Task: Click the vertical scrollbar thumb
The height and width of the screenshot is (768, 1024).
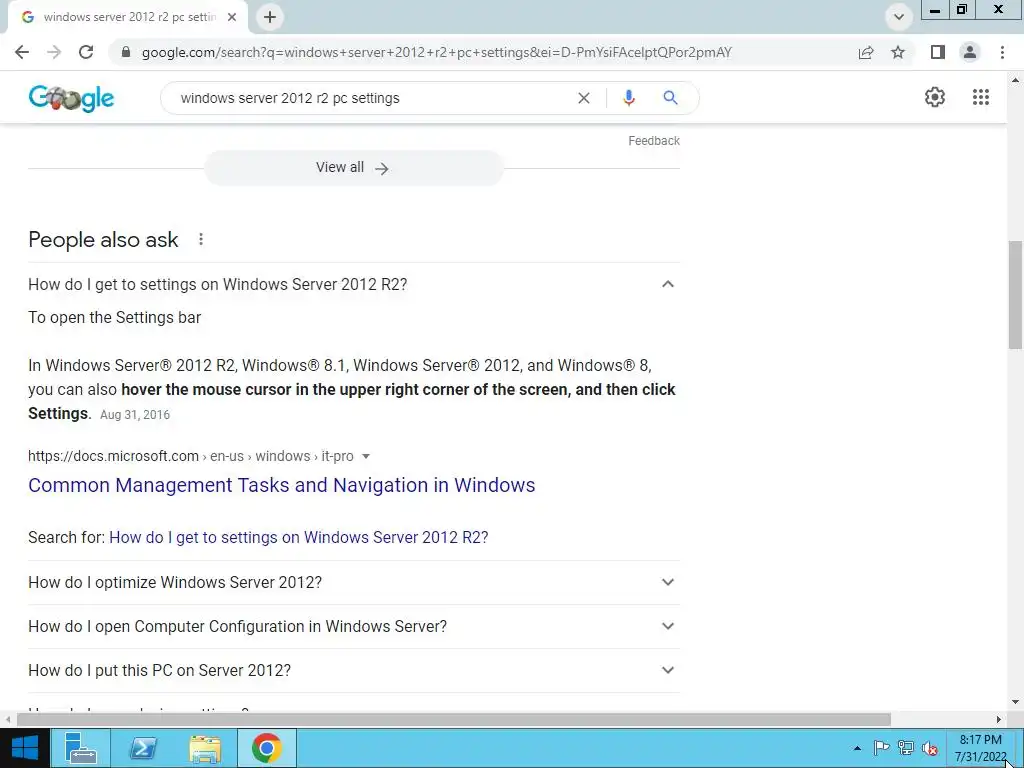Action: [1015, 295]
